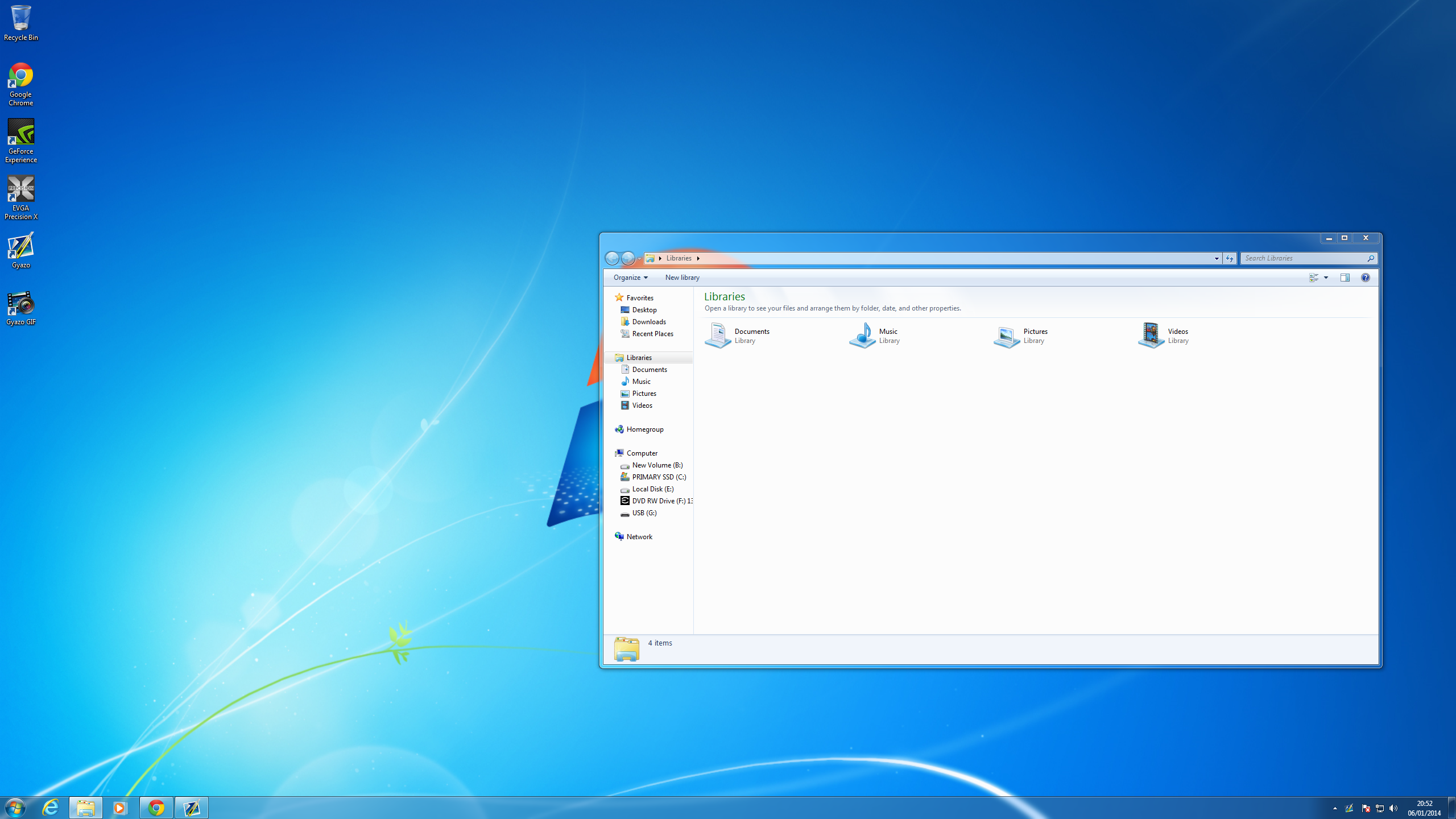Open the Pictures library icon
This screenshot has height=819, width=1456.
1007,336
